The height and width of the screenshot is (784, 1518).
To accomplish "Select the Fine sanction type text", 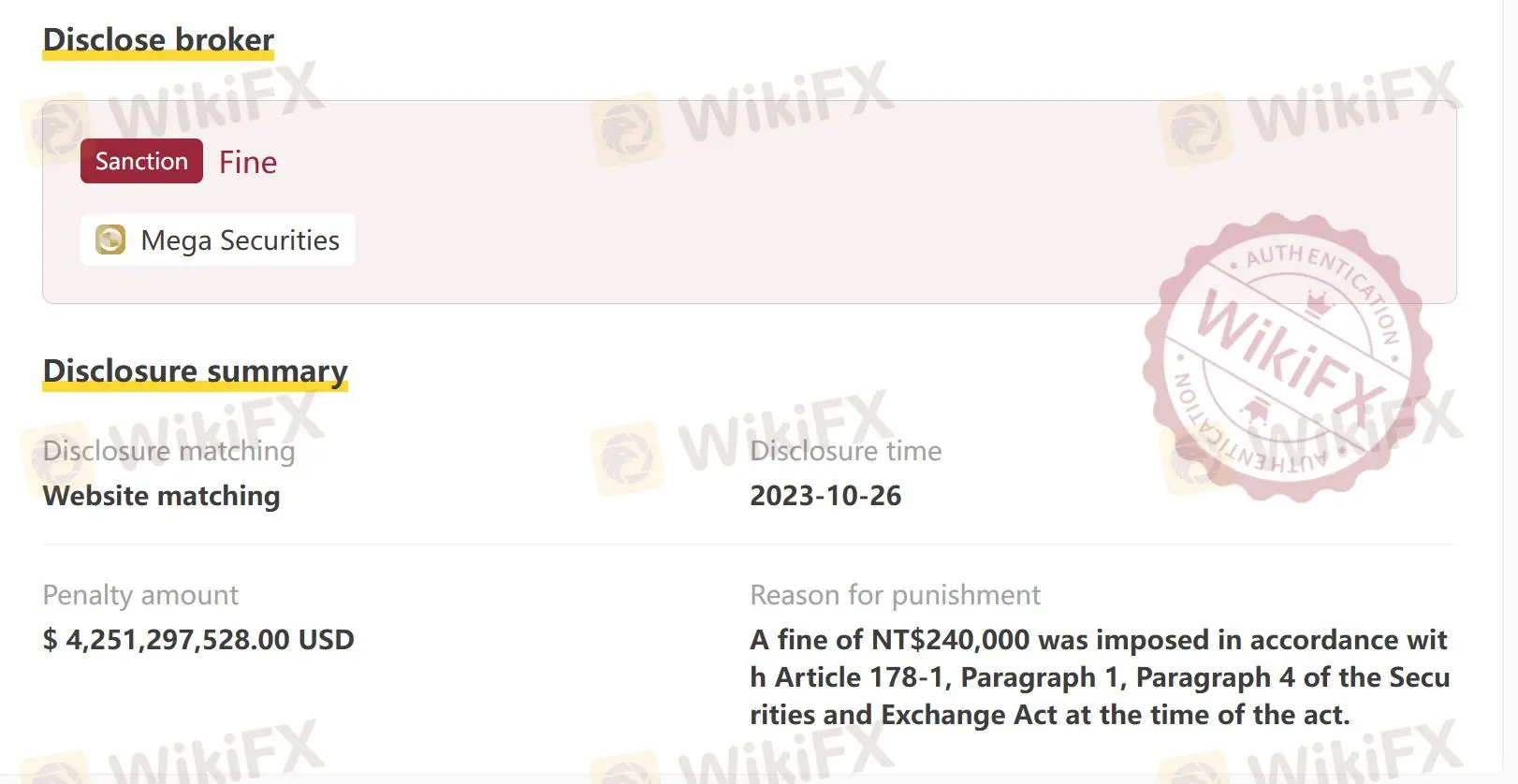I will click(x=248, y=162).
